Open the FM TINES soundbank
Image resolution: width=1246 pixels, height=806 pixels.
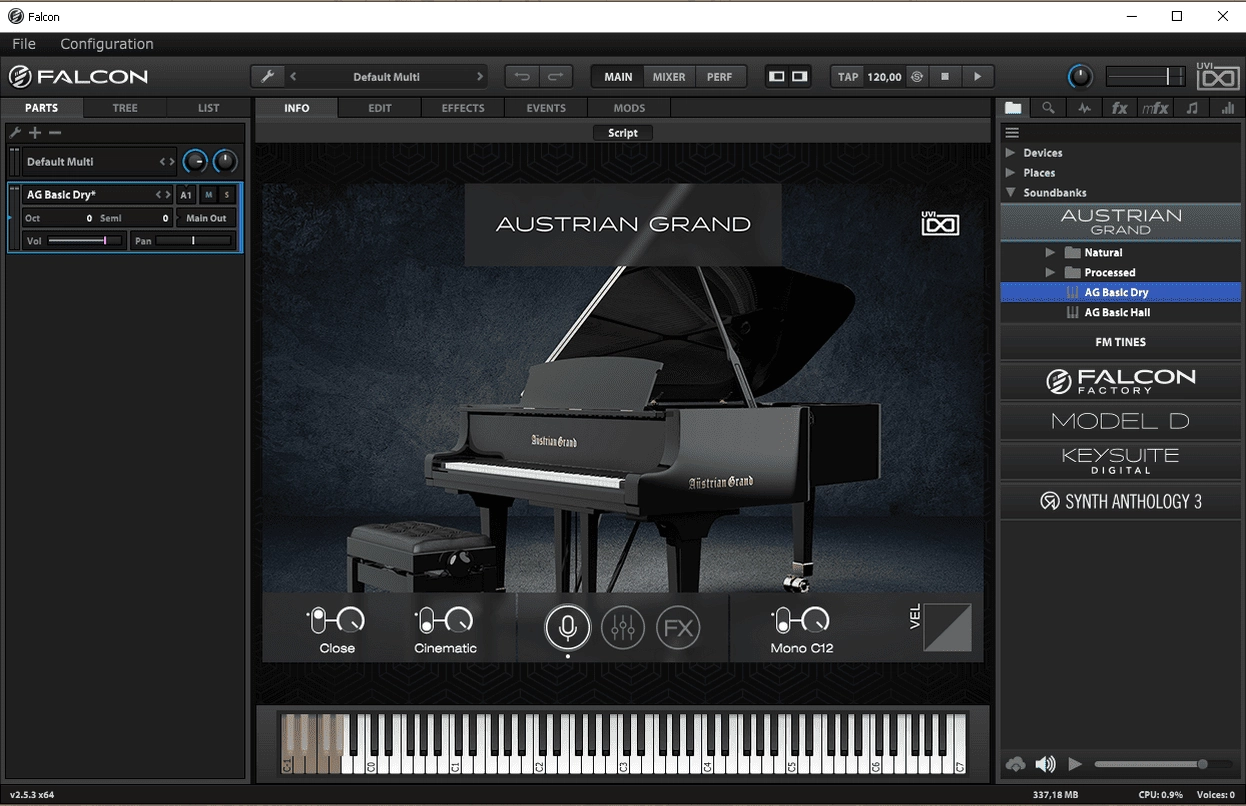(1121, 342)
